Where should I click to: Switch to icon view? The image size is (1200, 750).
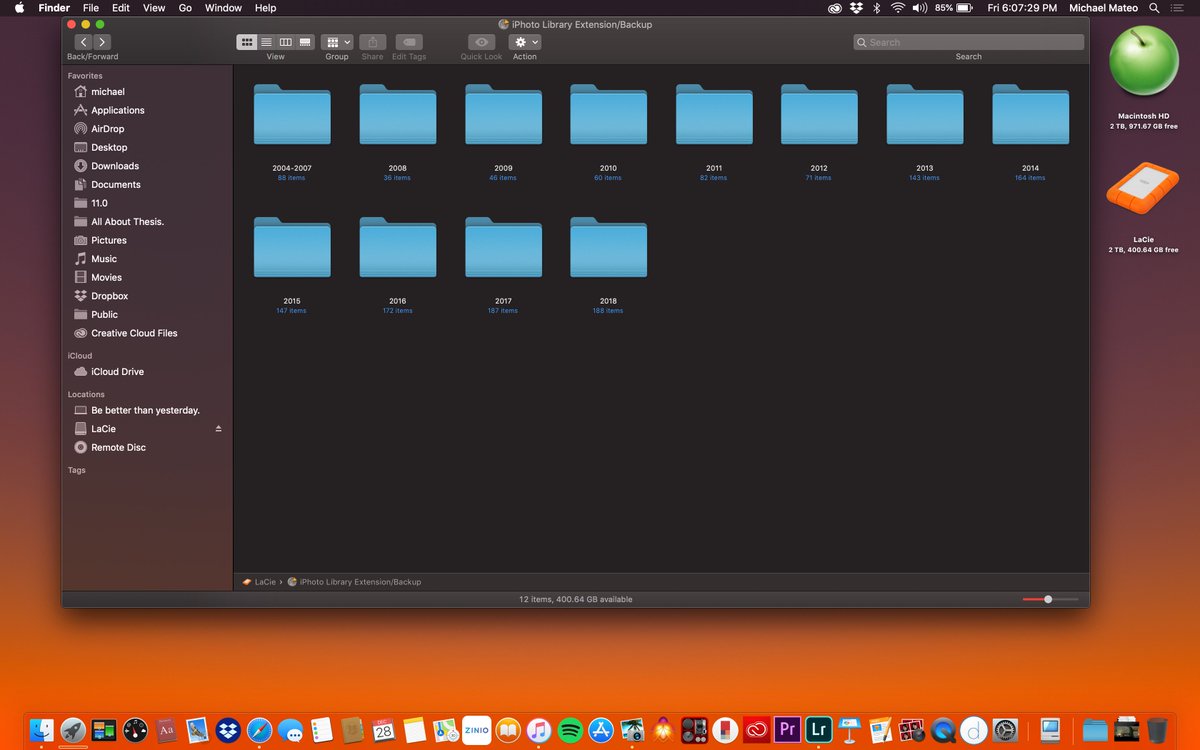pyautogui.click(x=247, y=42)
